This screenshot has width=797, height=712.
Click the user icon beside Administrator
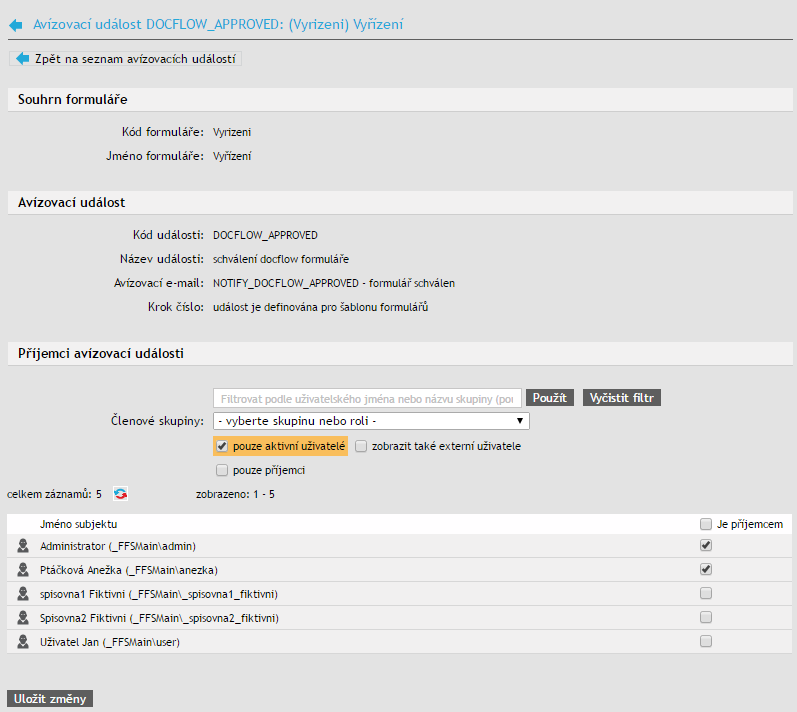click(x=23, y=546)
